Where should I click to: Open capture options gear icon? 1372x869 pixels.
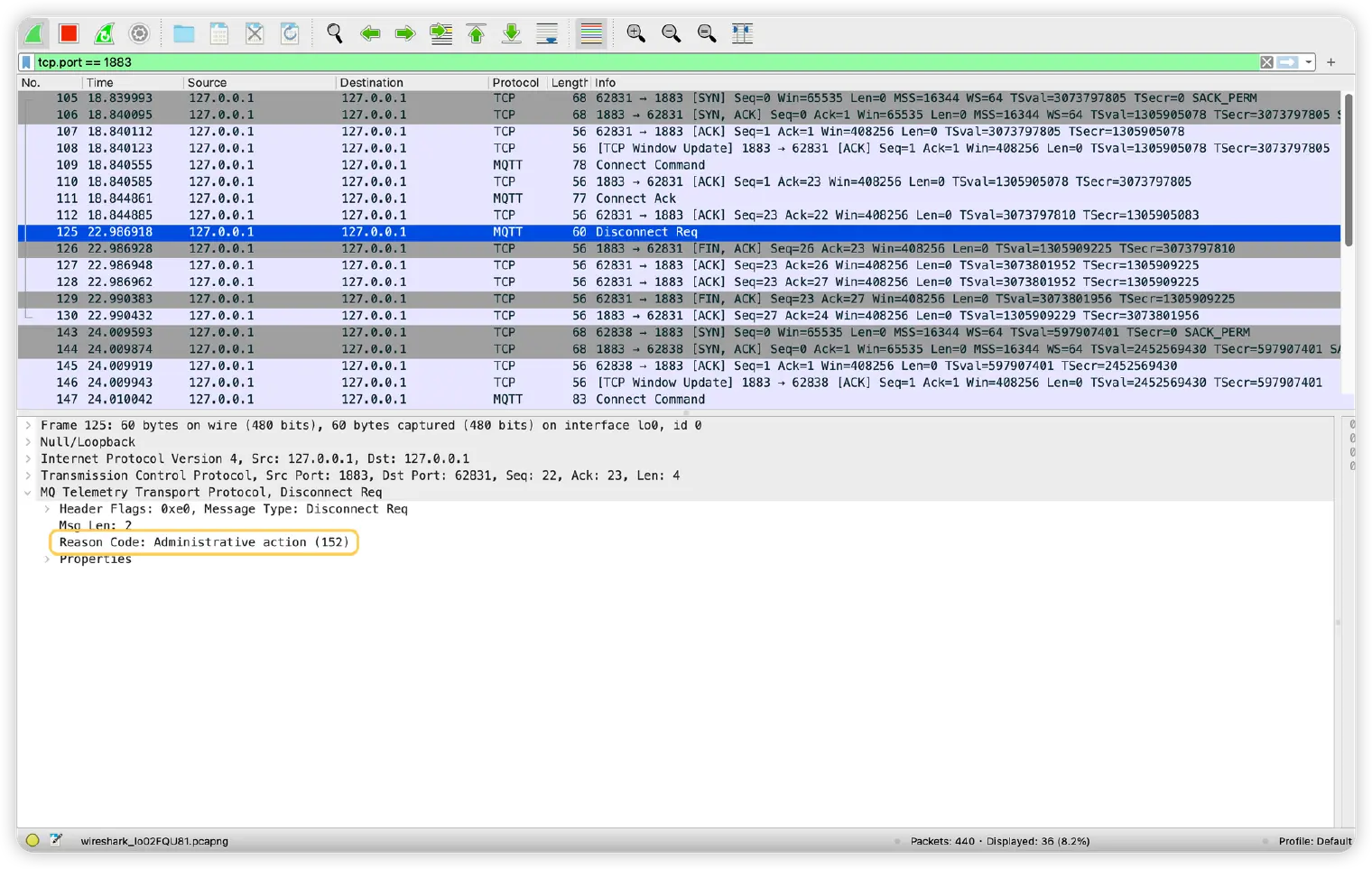pos(139,33)
